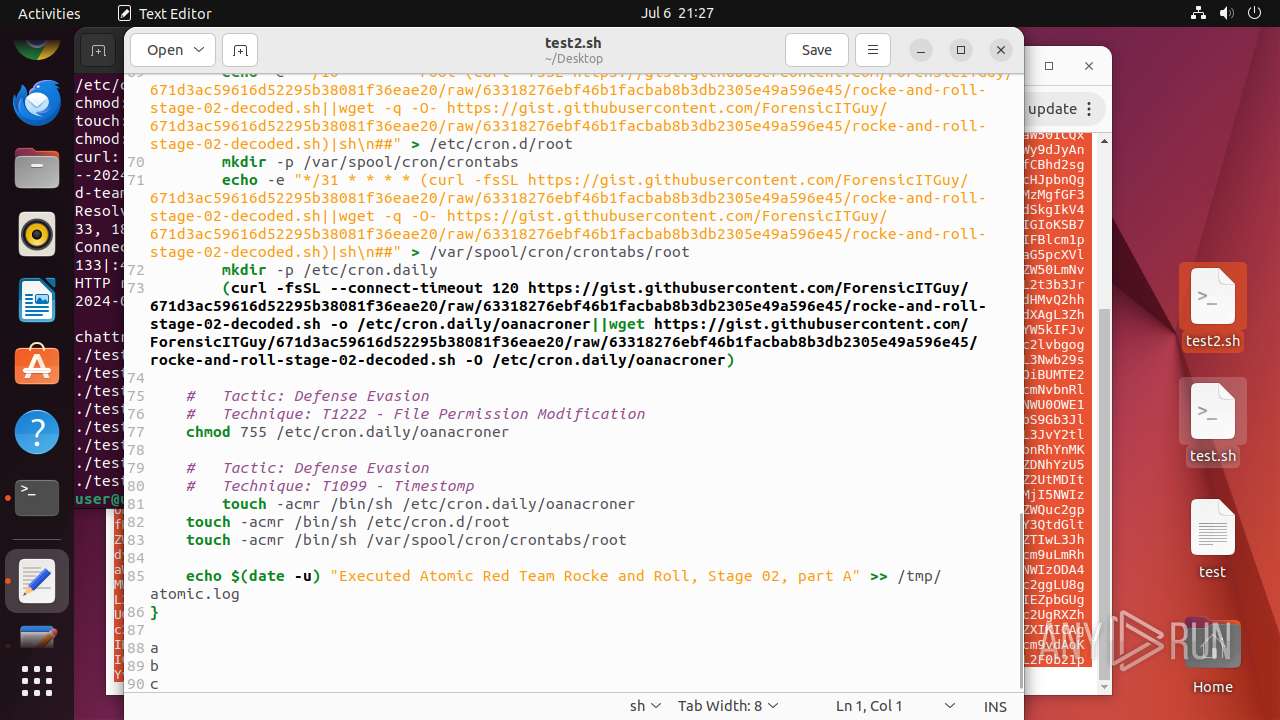Minimize the Text Editor window

(x=921, y=50)
